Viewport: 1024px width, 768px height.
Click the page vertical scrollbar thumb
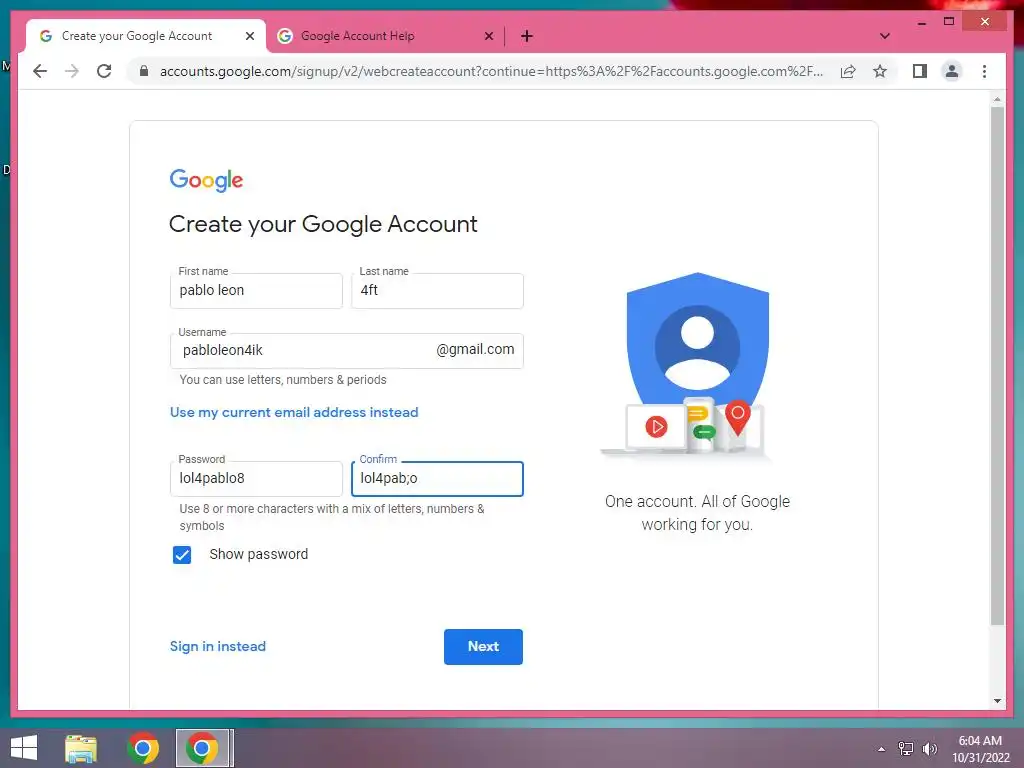tap(997, 366)
